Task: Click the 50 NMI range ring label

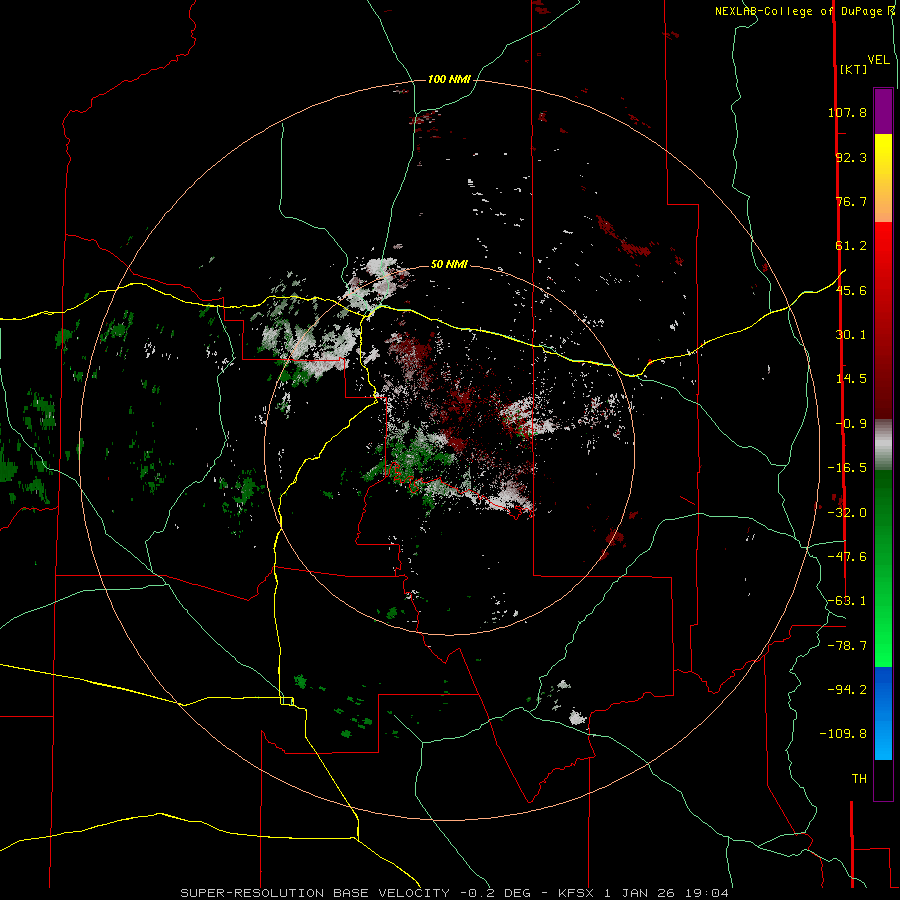Action: (449, 264)
